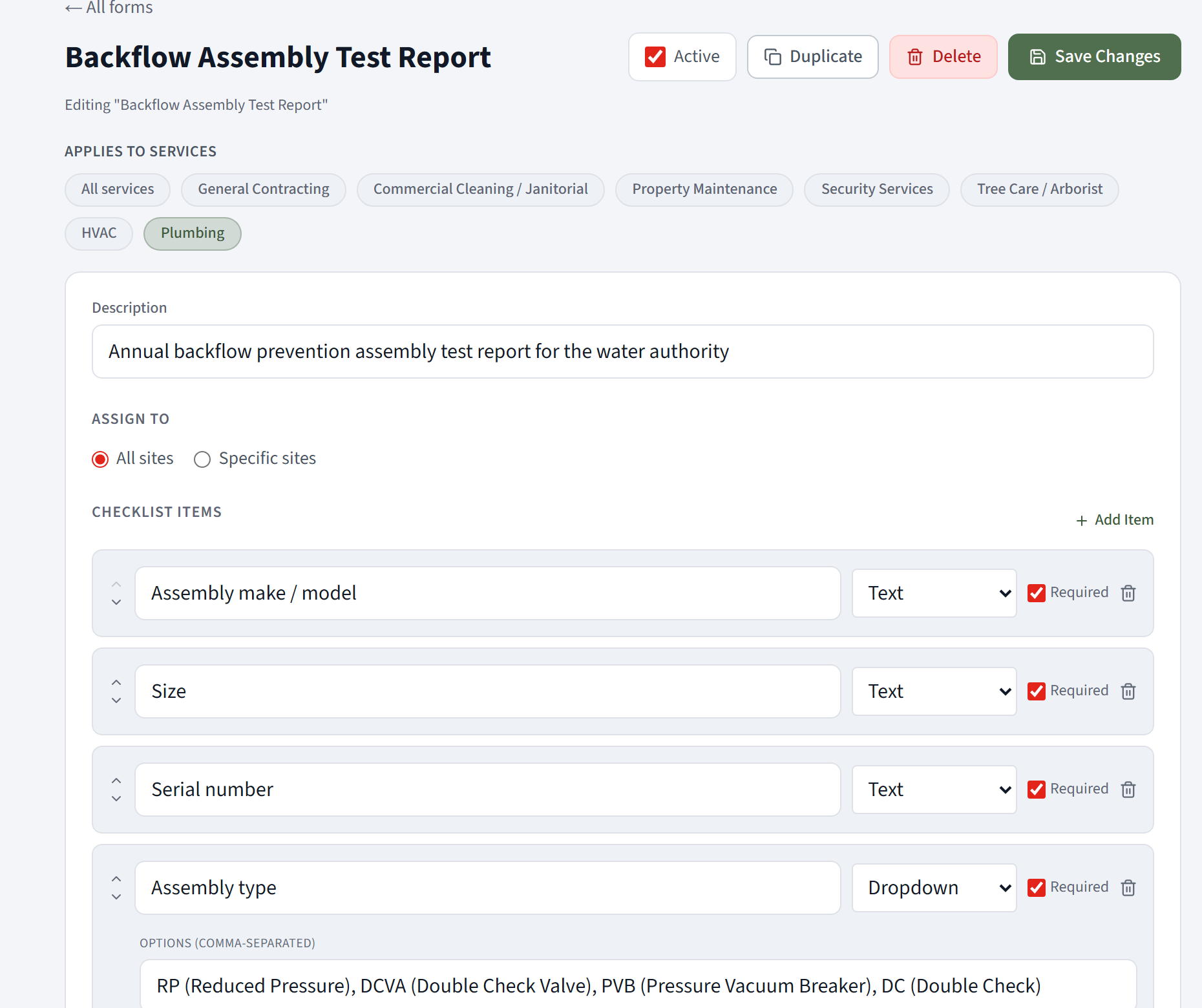Screen dimensions: 1202x1008
Task: Move Assembly make / model item up
Action: click(x=116, y=584)
